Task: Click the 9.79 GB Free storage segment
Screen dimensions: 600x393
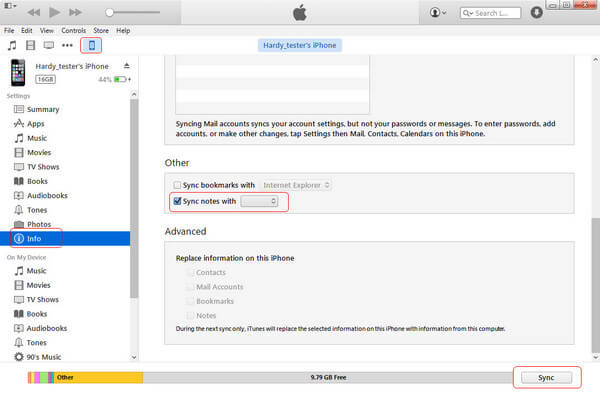Action: click(328, 378)
